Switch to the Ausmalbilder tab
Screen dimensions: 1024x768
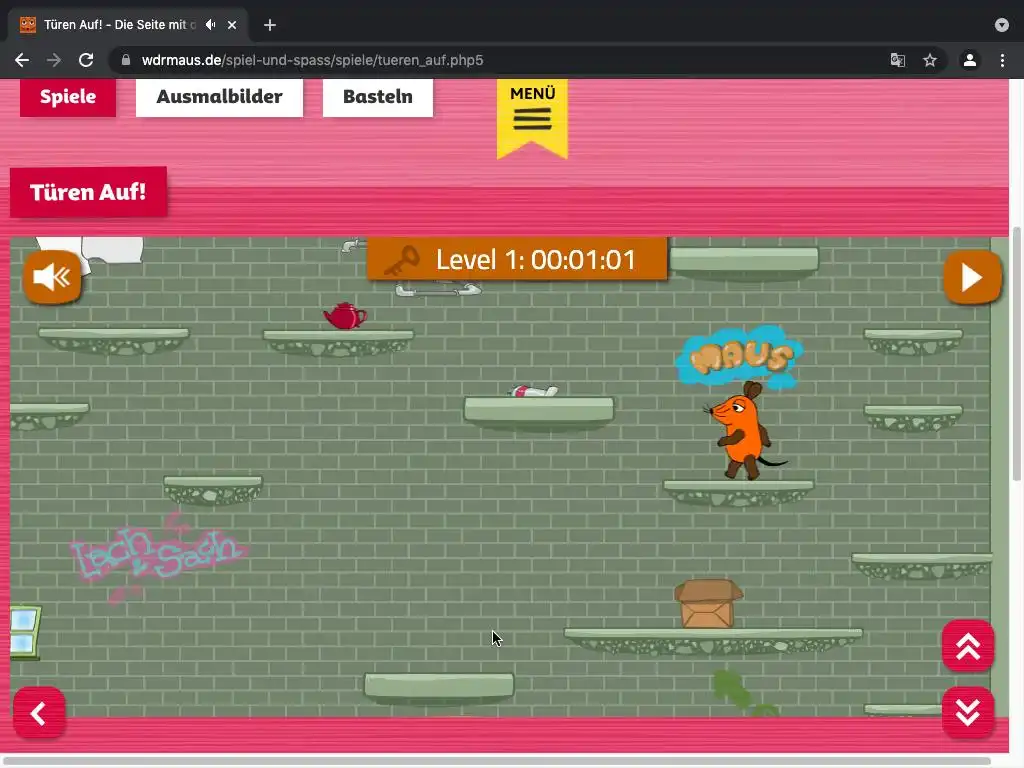pyautogui.click(x=219, y=97)
